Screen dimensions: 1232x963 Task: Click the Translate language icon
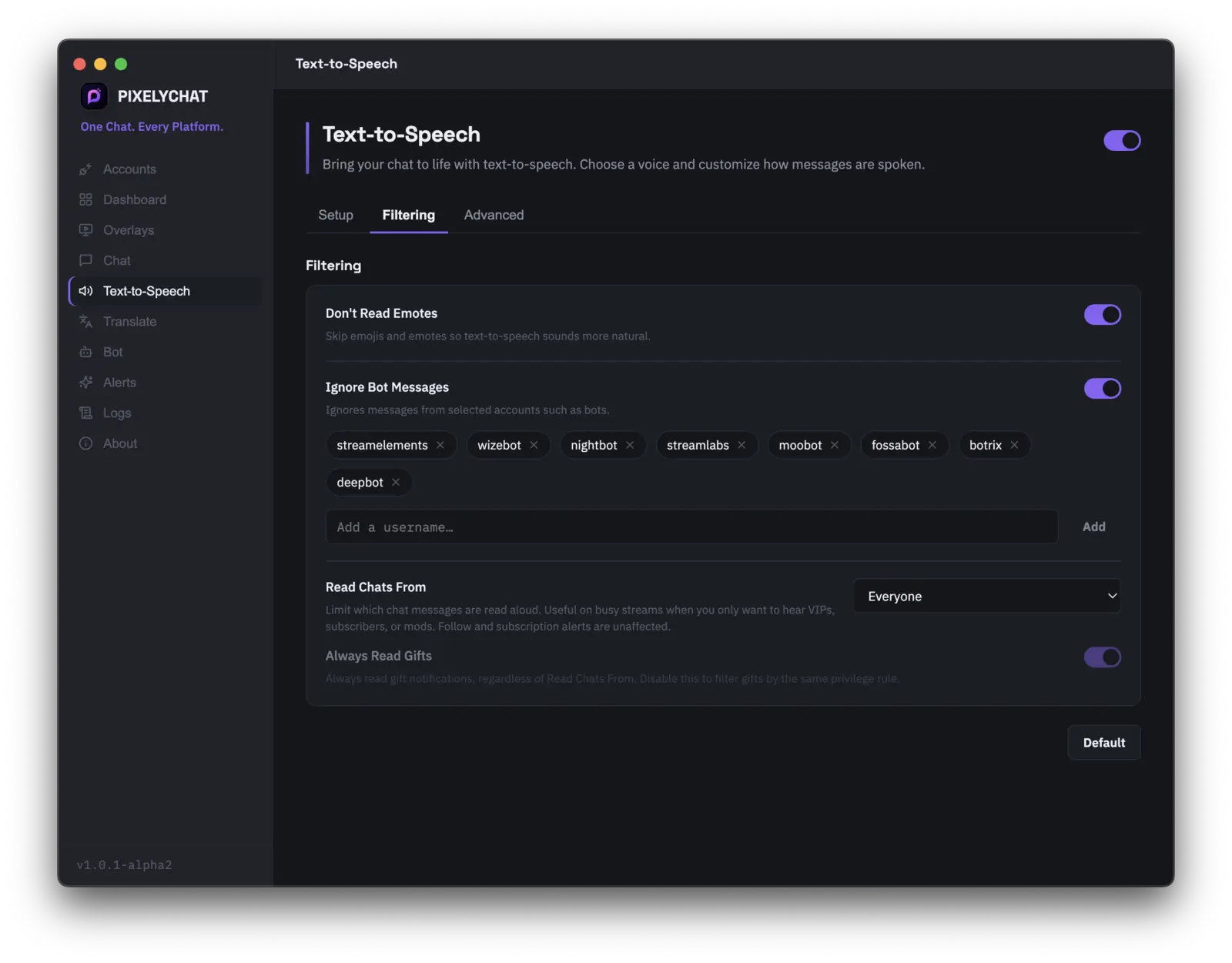point(85,322)
